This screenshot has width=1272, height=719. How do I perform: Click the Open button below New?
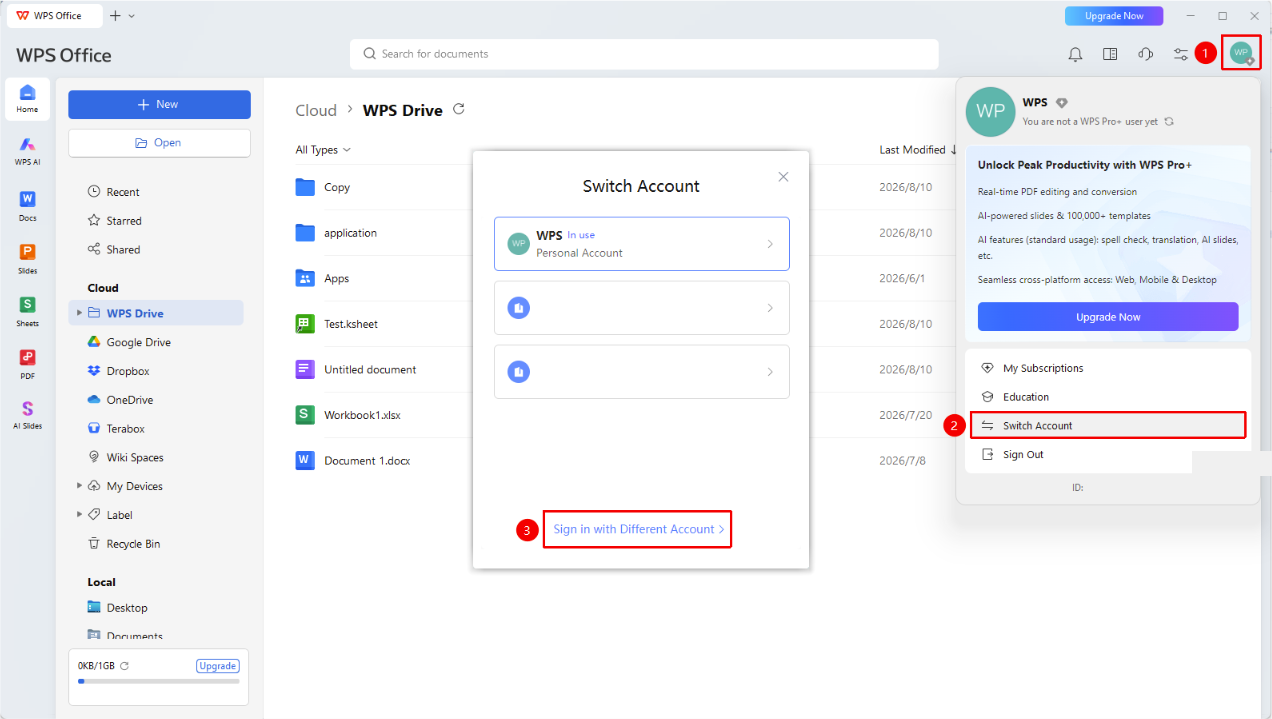tap(159, 143)
